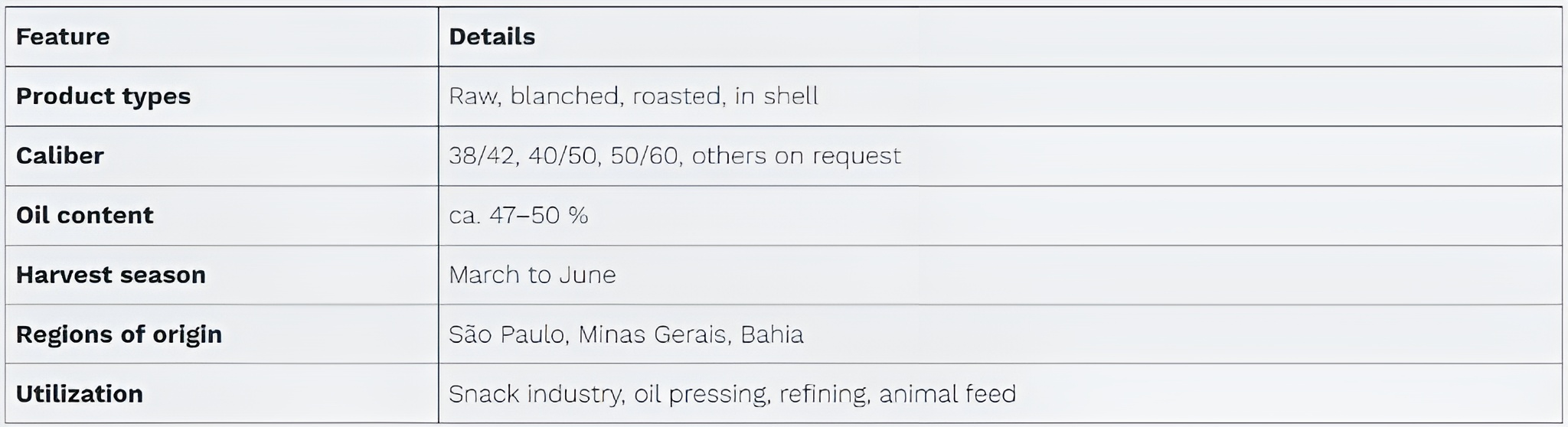This screenshot has height=427, width=1568.
Task: Select the Regions of origin label
Action: click(x=119, y=334)
